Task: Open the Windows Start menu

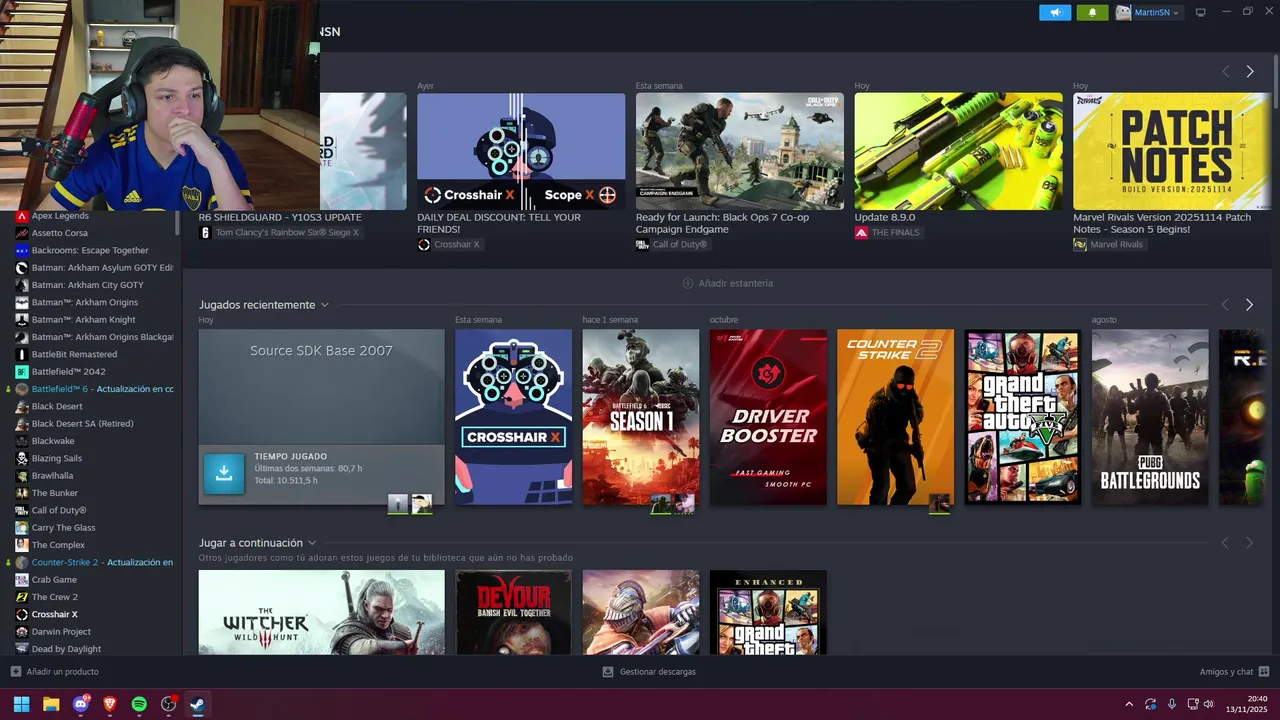Action: (x=21, y=704)
